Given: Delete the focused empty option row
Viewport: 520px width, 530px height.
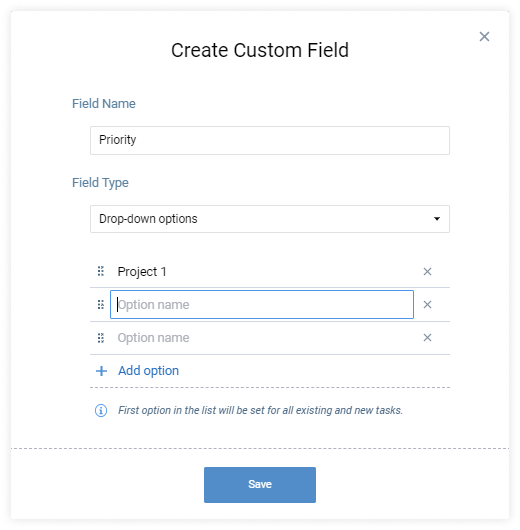Looking at the screenshot, I should [x=427, y=305].
